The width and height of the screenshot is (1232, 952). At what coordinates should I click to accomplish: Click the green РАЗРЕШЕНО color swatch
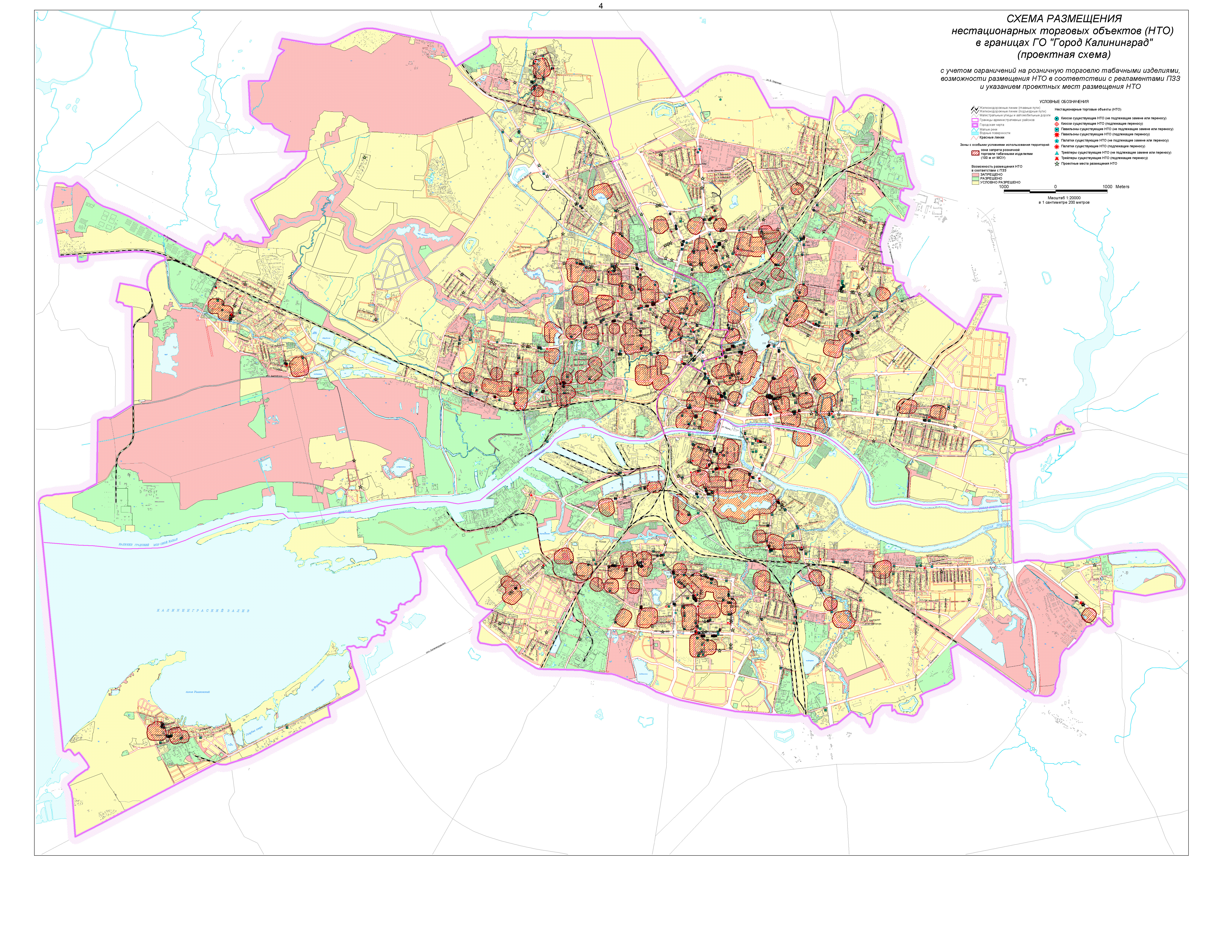click(x=975, y=179)
